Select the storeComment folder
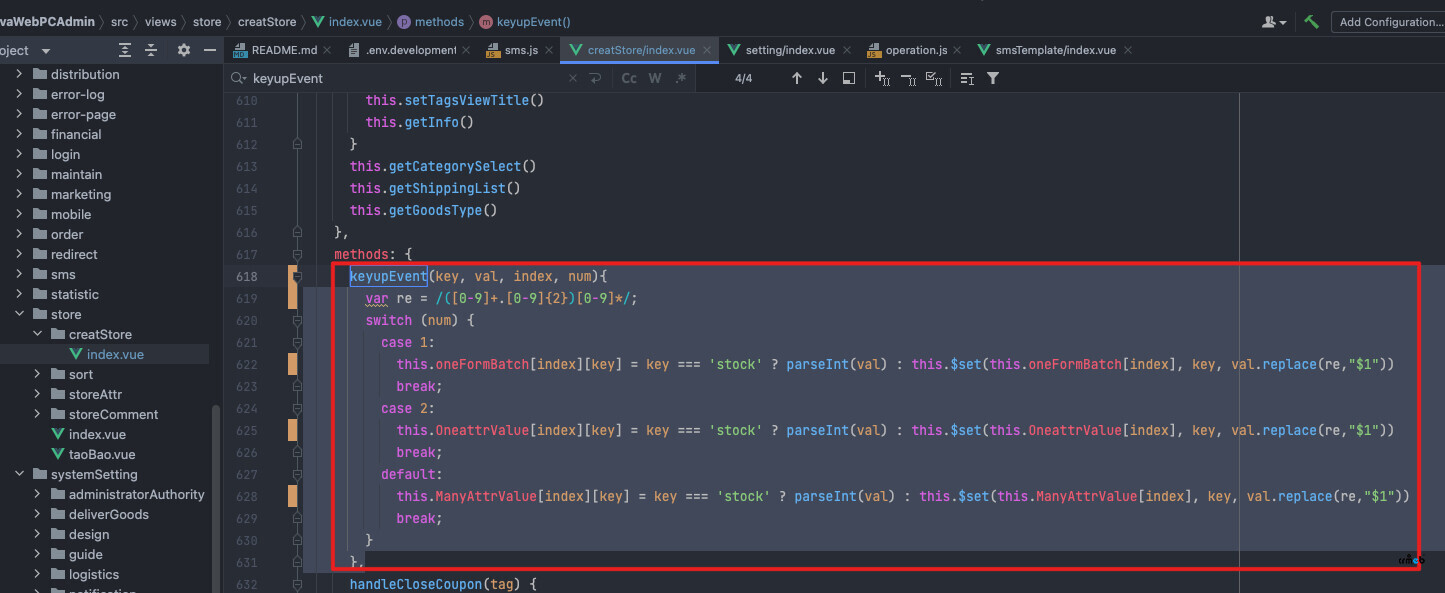Viewport: 1445px width, 593px height. pos(113,414)
